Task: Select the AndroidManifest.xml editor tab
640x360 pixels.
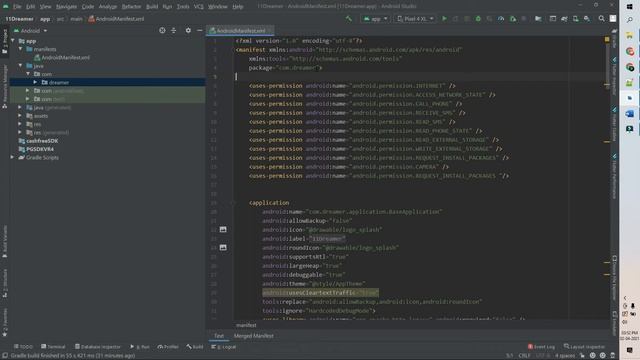Action: pos(240,31)
